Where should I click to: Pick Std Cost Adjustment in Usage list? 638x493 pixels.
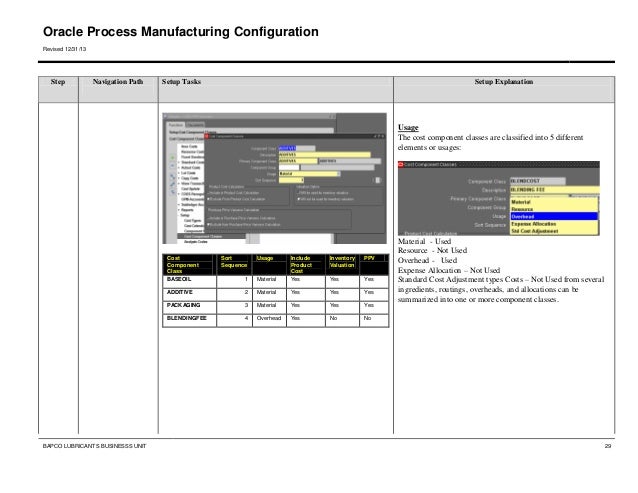(554, 231)
